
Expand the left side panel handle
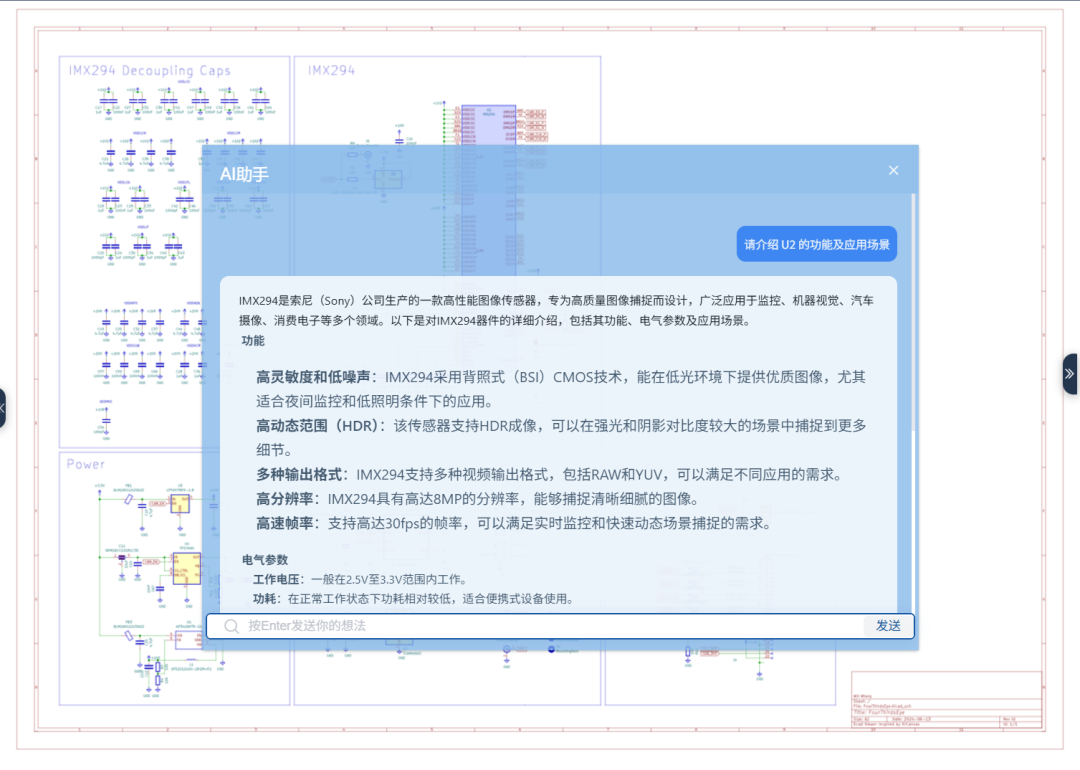(x=2, y=408)
